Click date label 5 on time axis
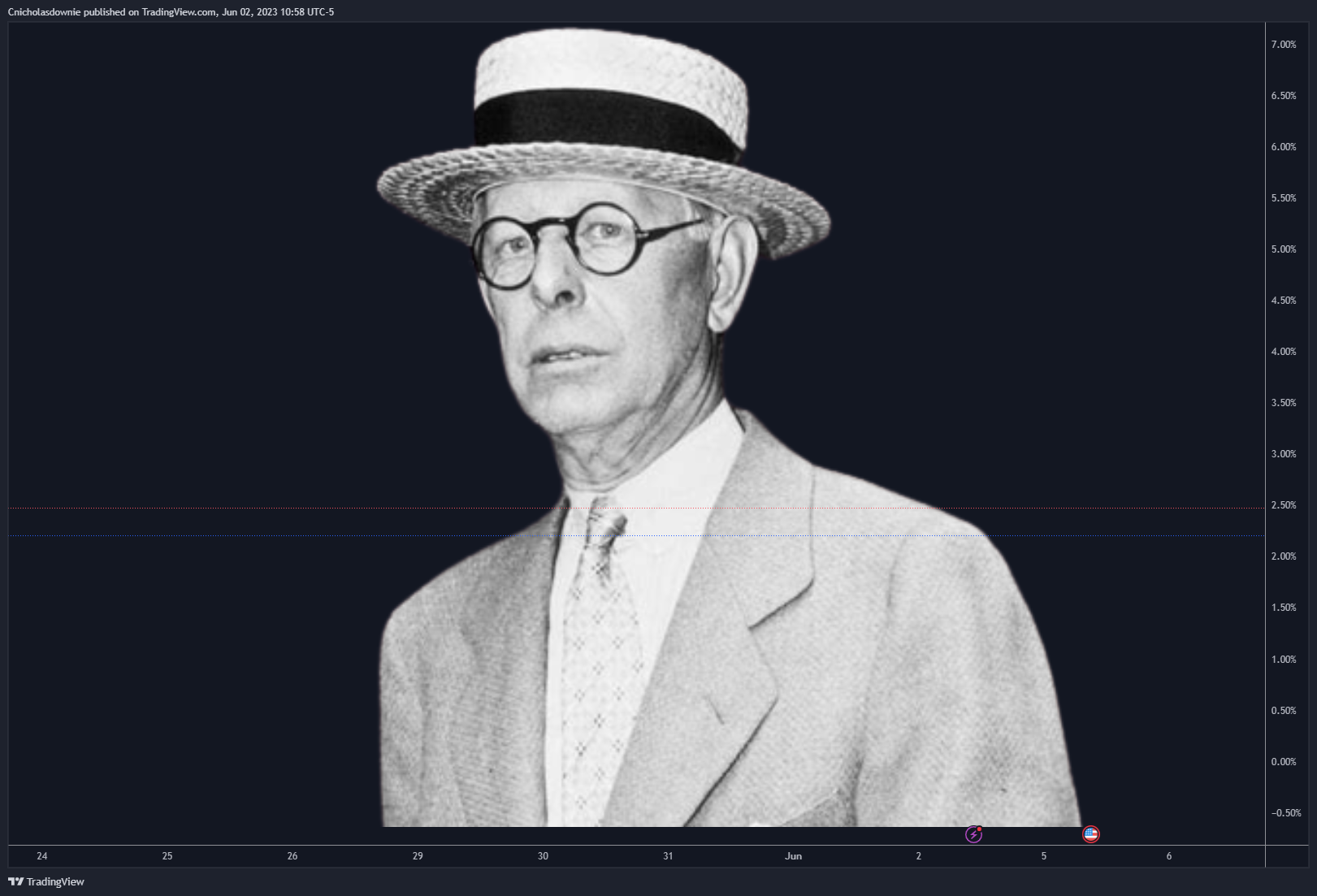This screenshot has height=896, width=1317. tap(1044, 856)
